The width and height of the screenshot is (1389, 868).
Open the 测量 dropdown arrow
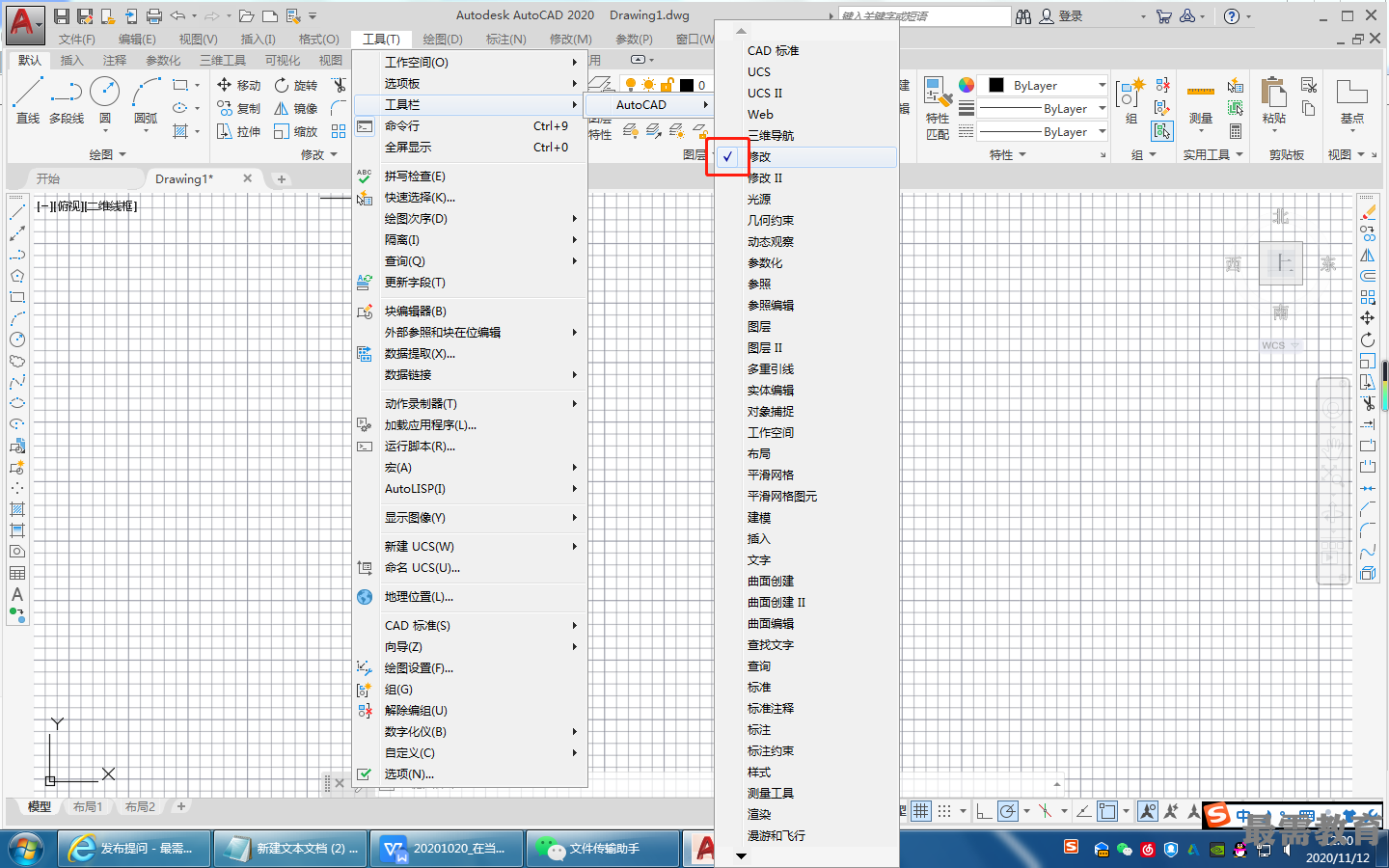pos(1201,130)
